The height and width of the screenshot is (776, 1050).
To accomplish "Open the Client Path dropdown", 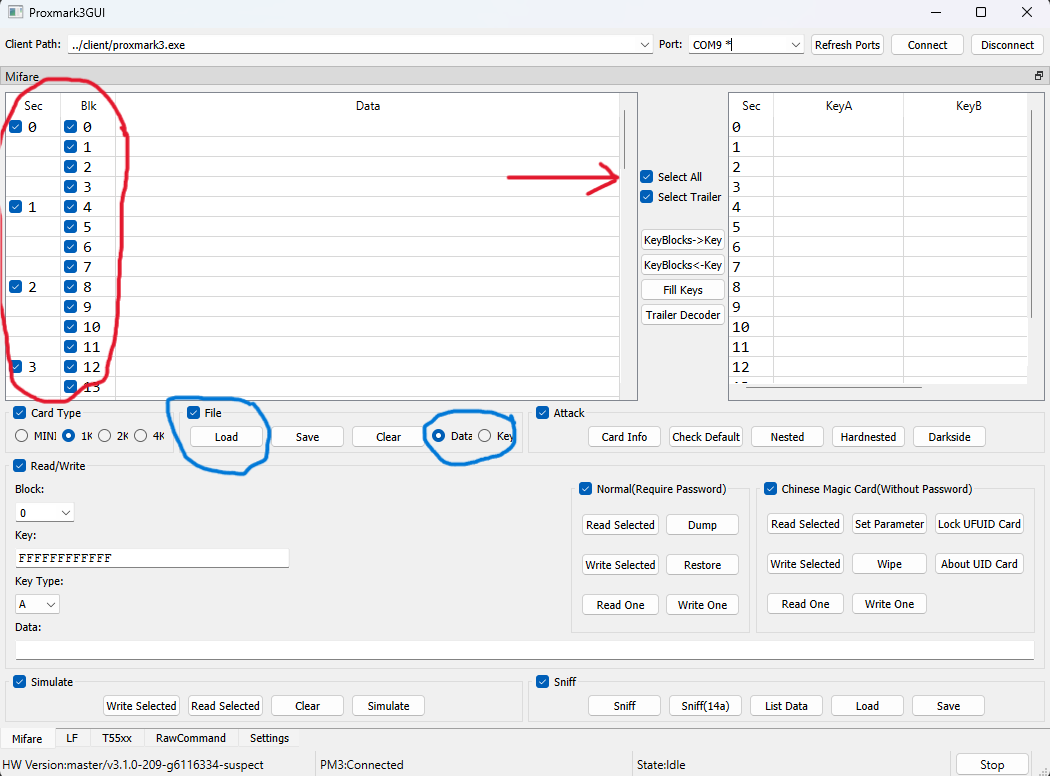I will click(644, 45).
